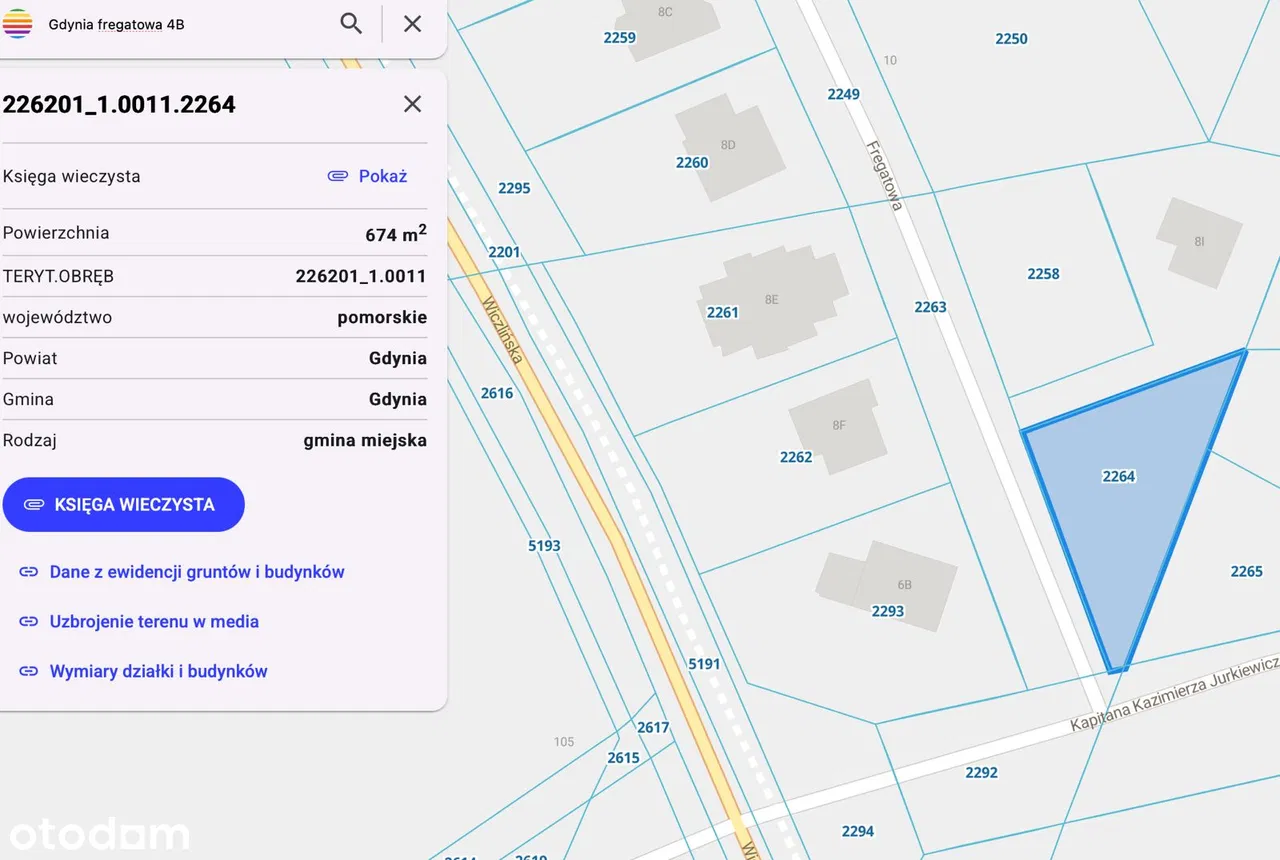Click link icon beside Uzbrojenie terenu w media
The width and height of the screenshot is (1280, 860).
tap(29, 622)
